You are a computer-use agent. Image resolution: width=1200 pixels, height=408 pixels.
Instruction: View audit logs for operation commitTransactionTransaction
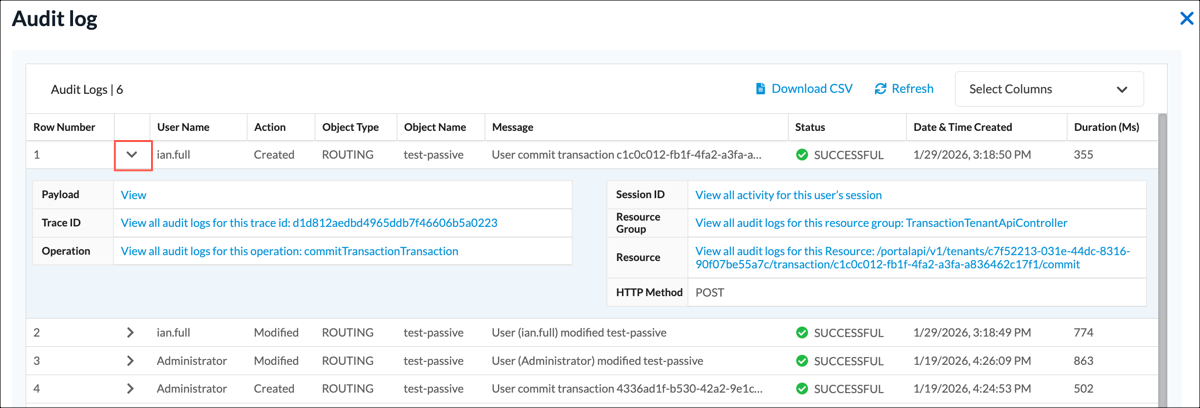[289, 251]
